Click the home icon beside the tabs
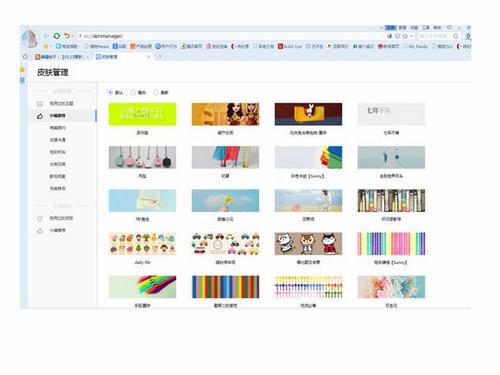Screen dimensions: 500x375 pyautogui.click(x=25, y=57)
